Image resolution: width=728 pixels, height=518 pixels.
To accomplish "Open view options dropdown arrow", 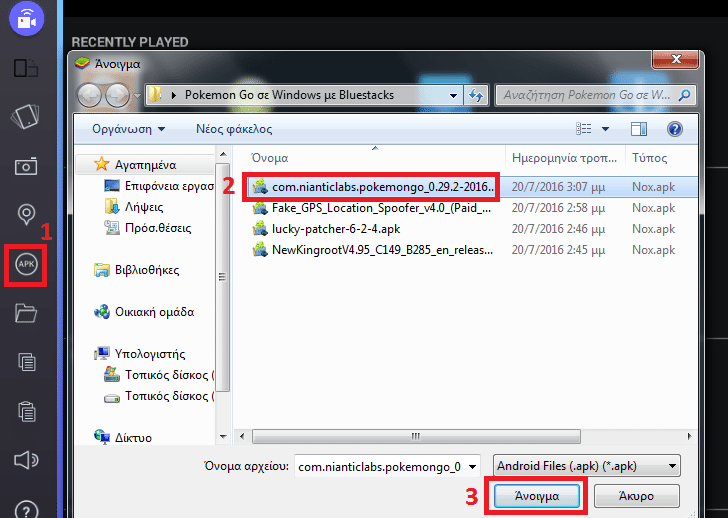I will coord(605,129).
